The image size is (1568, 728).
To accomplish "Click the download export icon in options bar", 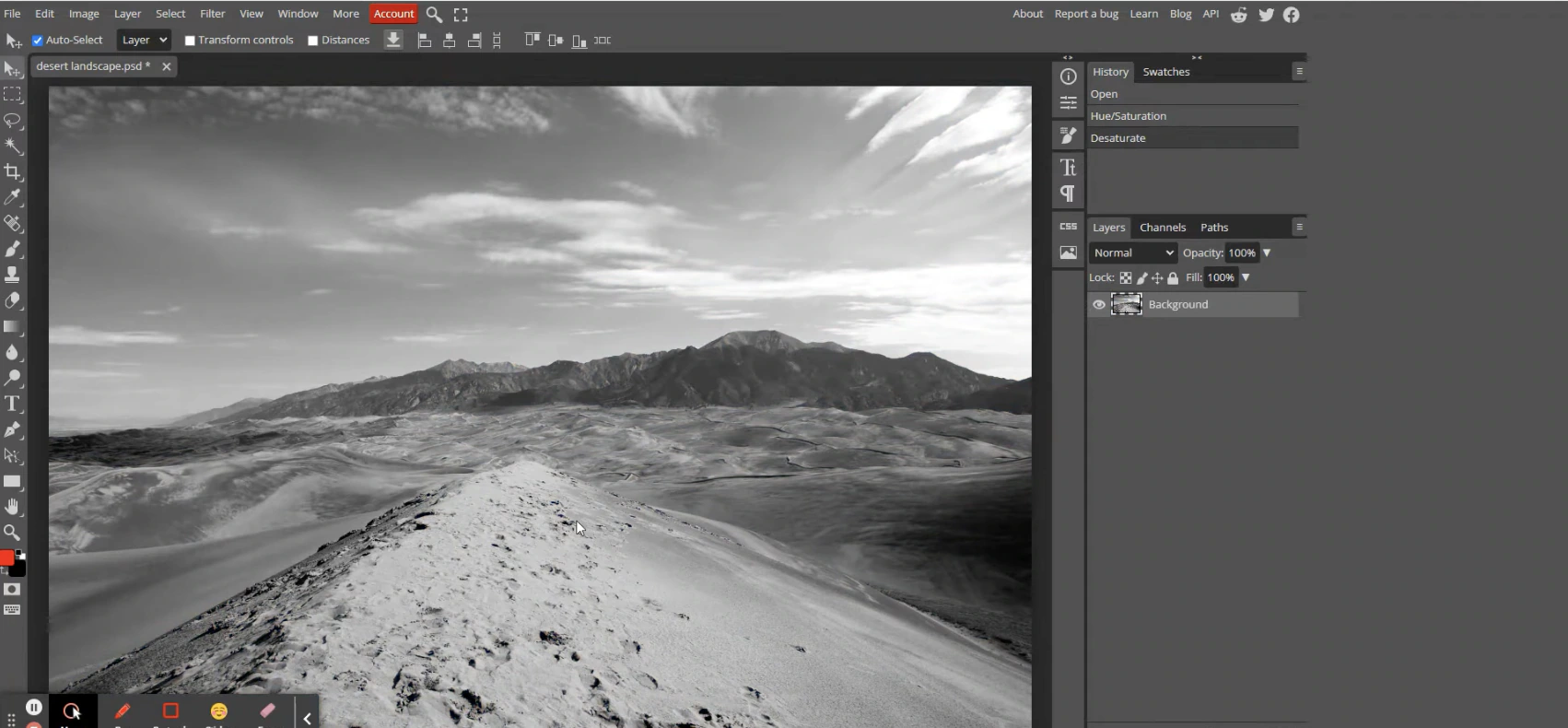I will pyautogui.click(x=393, y=41).
